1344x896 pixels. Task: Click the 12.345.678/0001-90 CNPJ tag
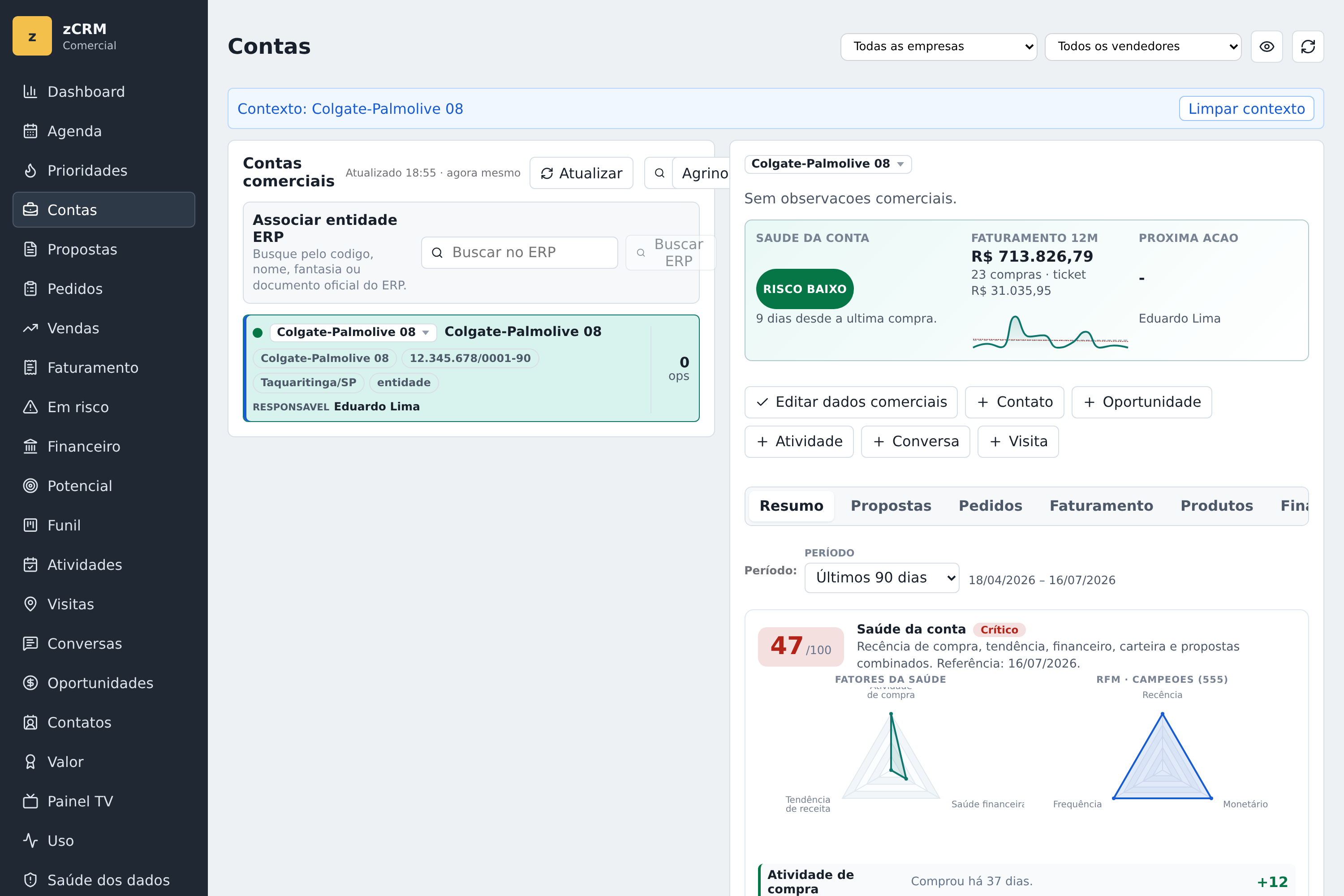click(x=470, y=358)
